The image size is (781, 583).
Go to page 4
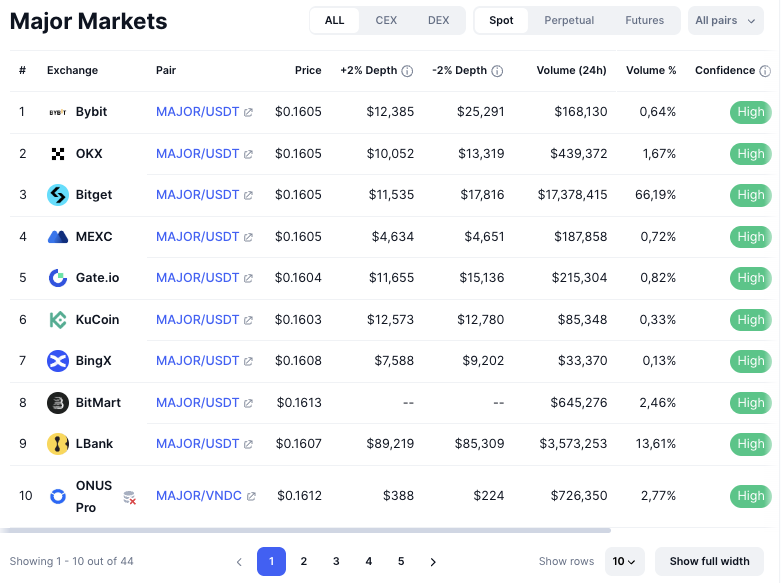(x=369, y=562)
